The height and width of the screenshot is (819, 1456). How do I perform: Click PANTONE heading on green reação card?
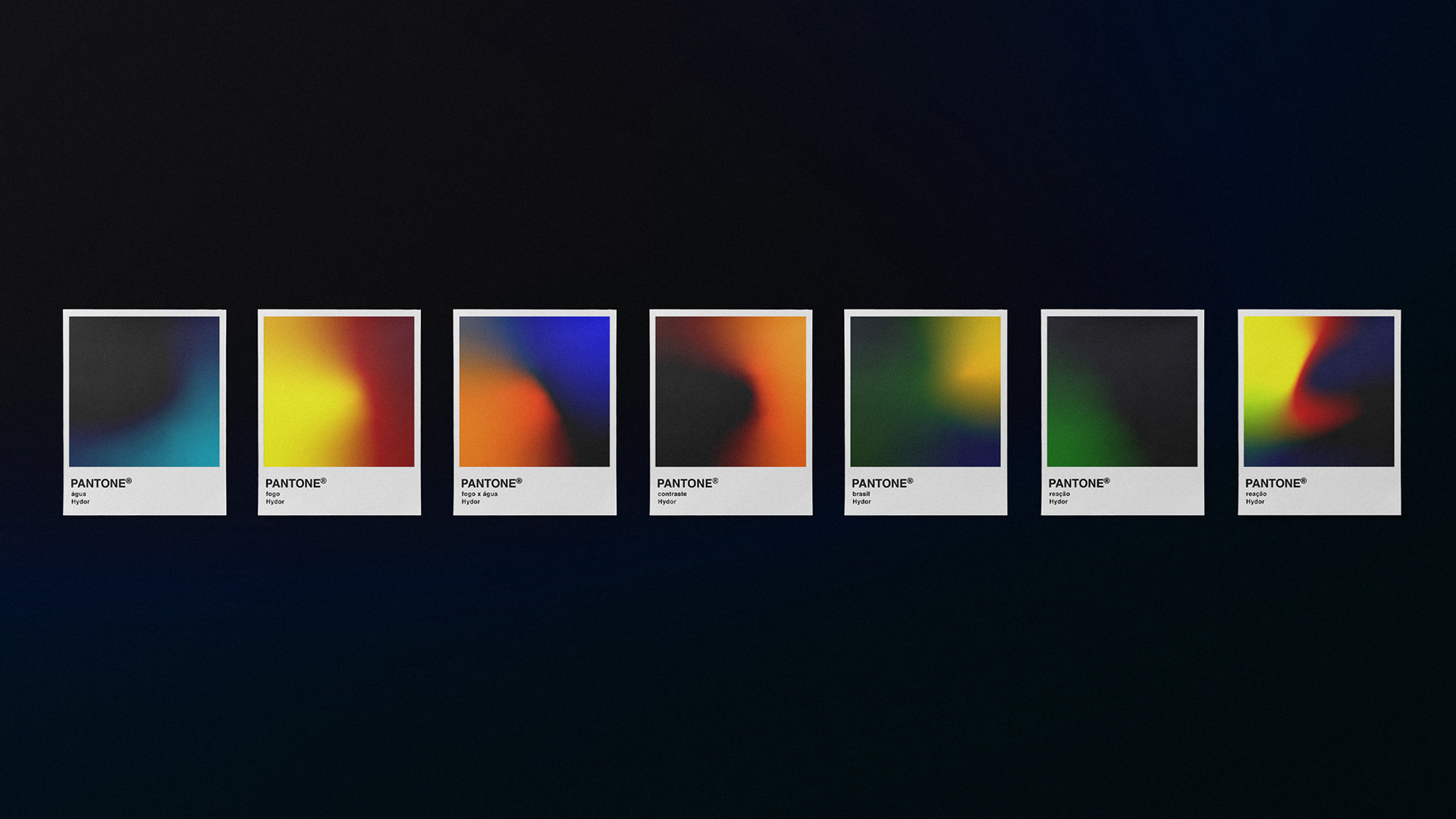[x=1079, y=483]
